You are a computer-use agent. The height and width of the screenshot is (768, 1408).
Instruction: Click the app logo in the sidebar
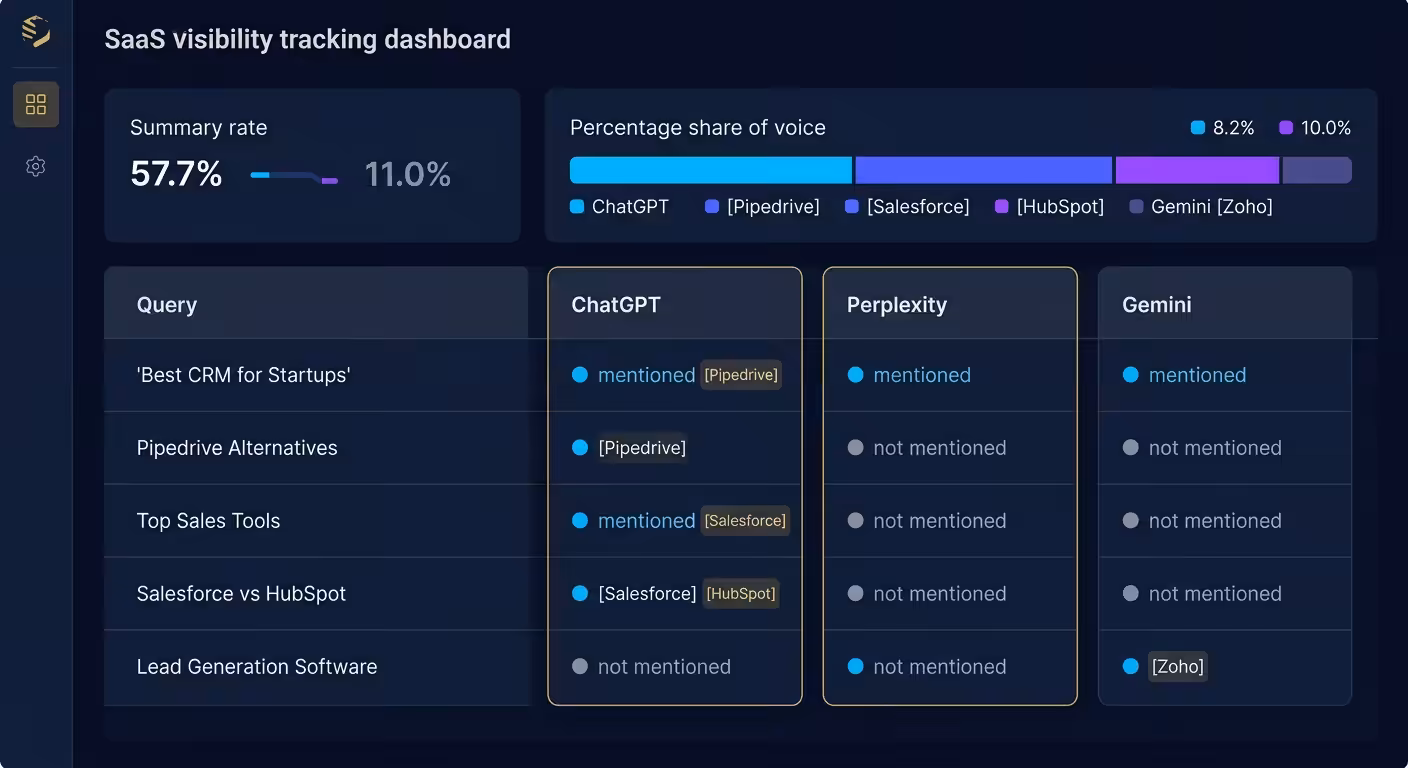(x=36, y=32)
